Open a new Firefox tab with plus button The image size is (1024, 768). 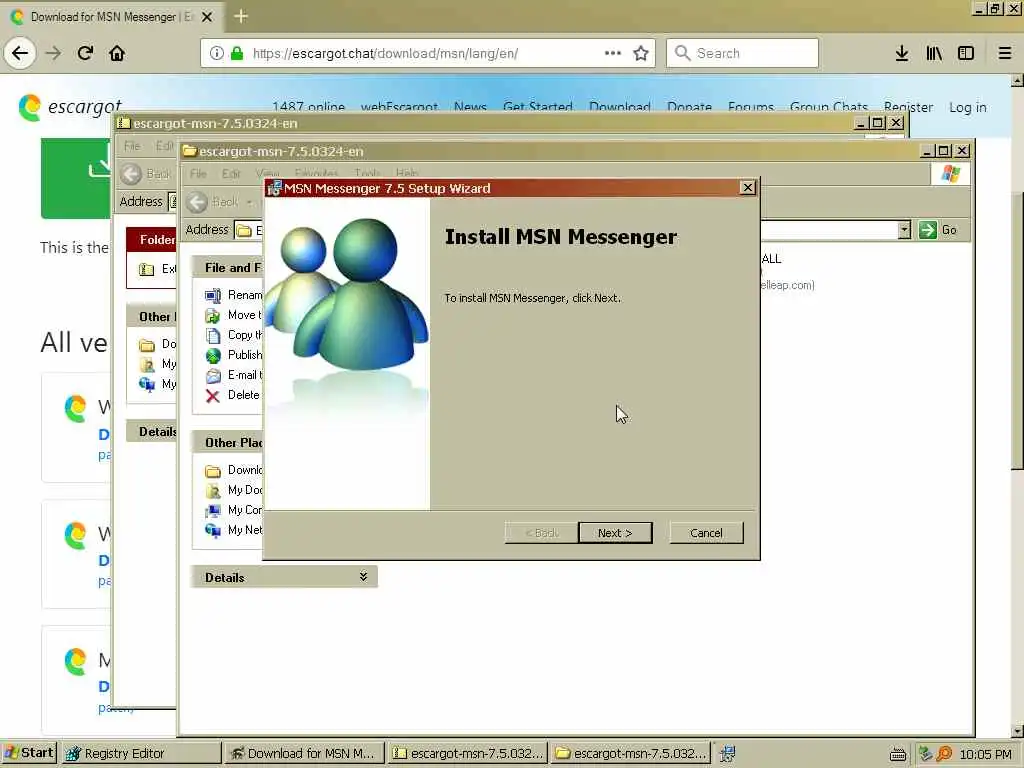[x=241, y=16]
